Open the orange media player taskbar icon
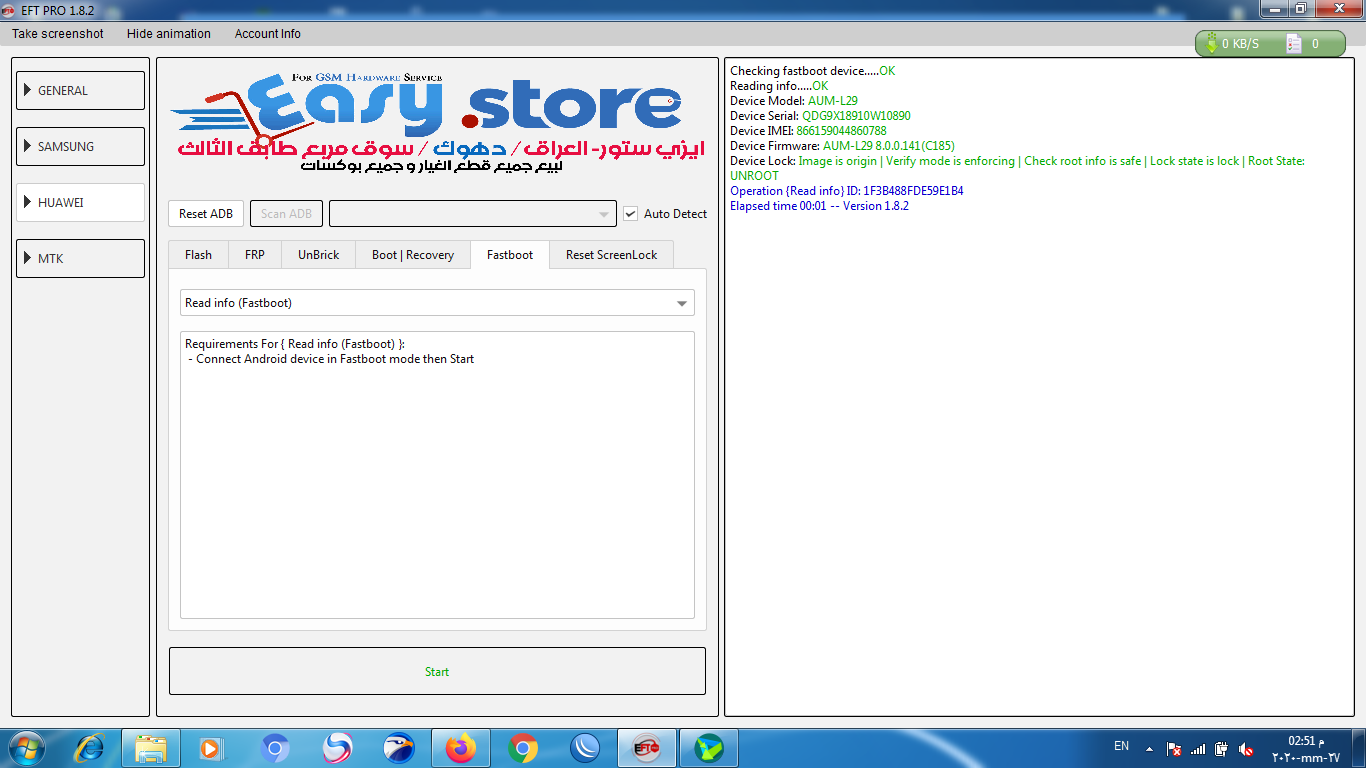This screenshot has height=768, width=1366. pyautogui.click(x=211, y=748)
